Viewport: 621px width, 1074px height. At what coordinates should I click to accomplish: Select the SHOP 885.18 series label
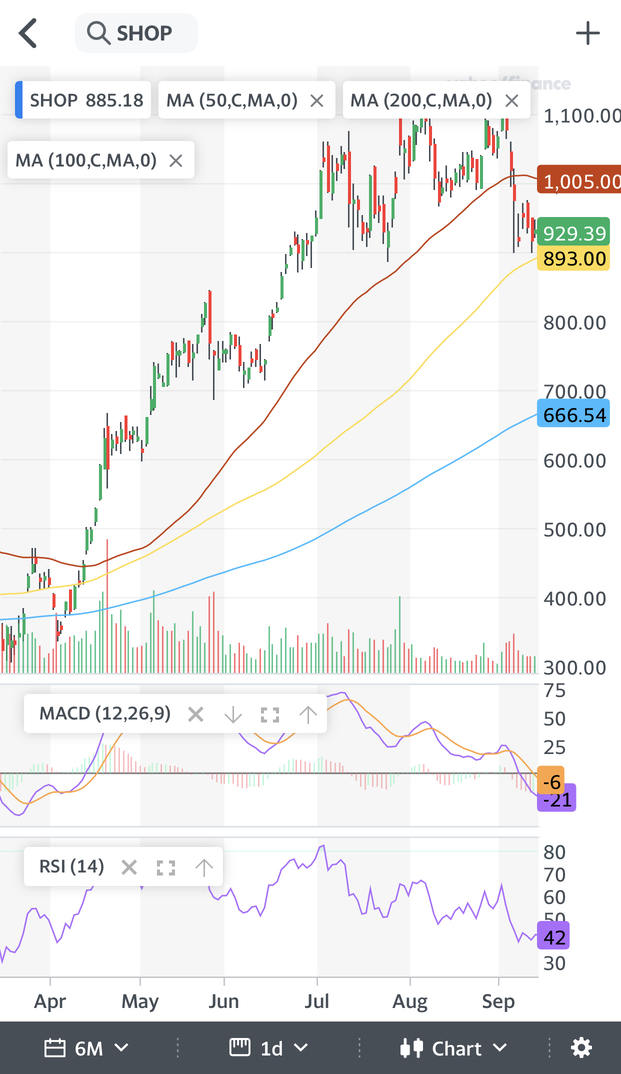tap(85, 100)
